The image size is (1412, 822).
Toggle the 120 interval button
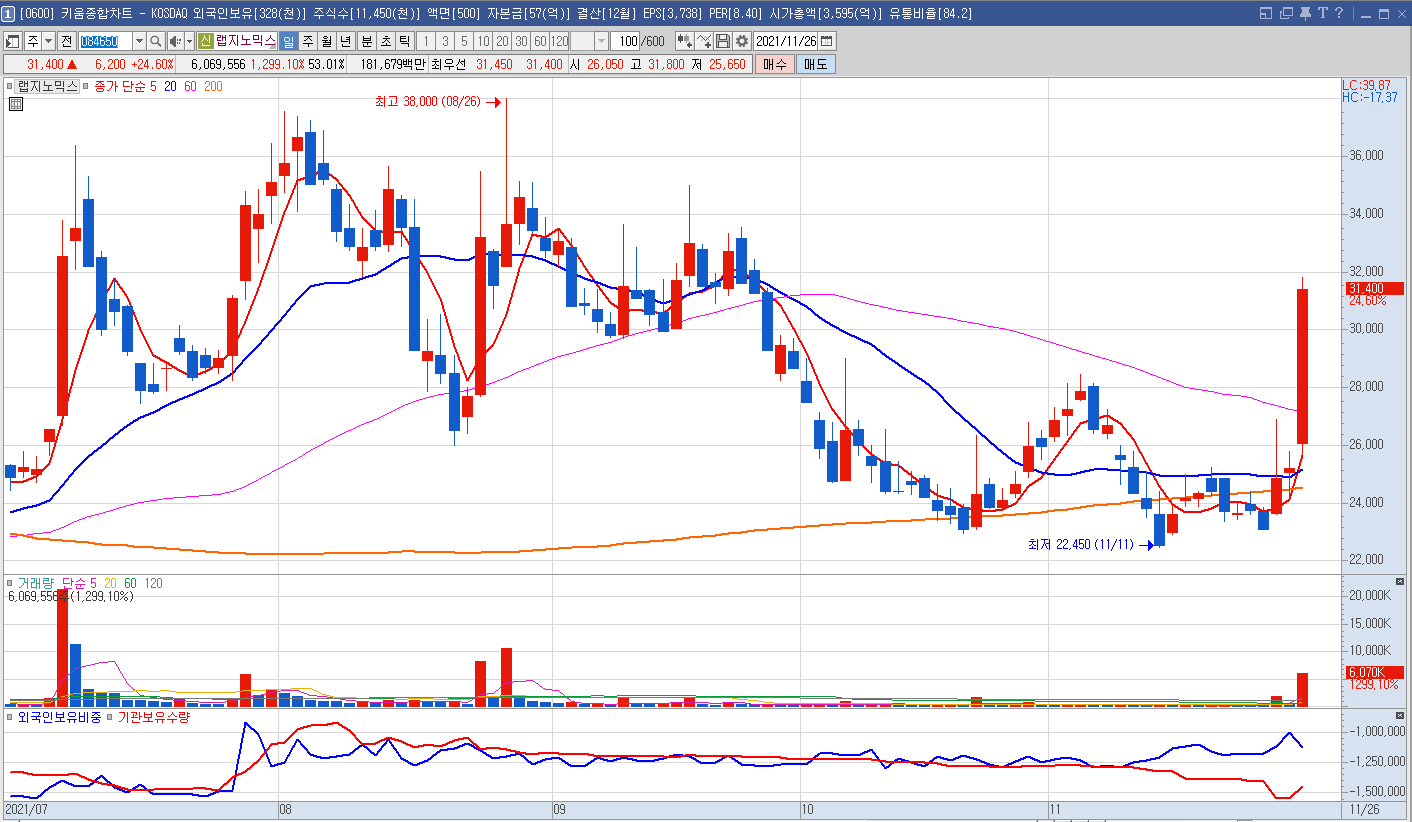pyautogui.click(x=559, y=41)
